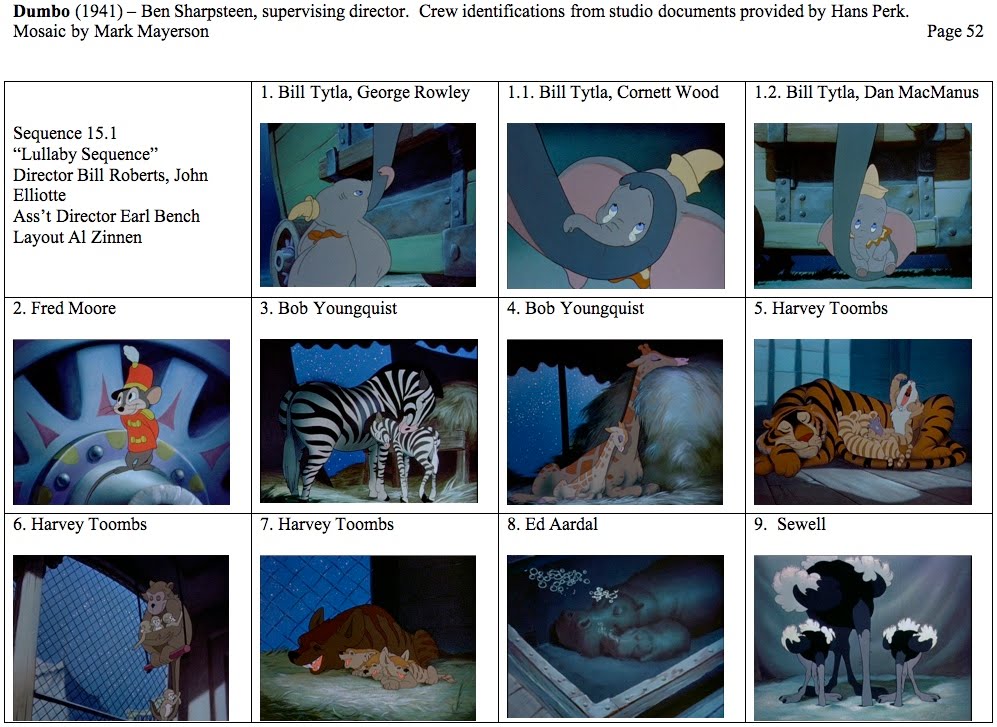997x727 pixels.
Task: Select the 8. Ed Aardal caption
Action: click(553, 524)
